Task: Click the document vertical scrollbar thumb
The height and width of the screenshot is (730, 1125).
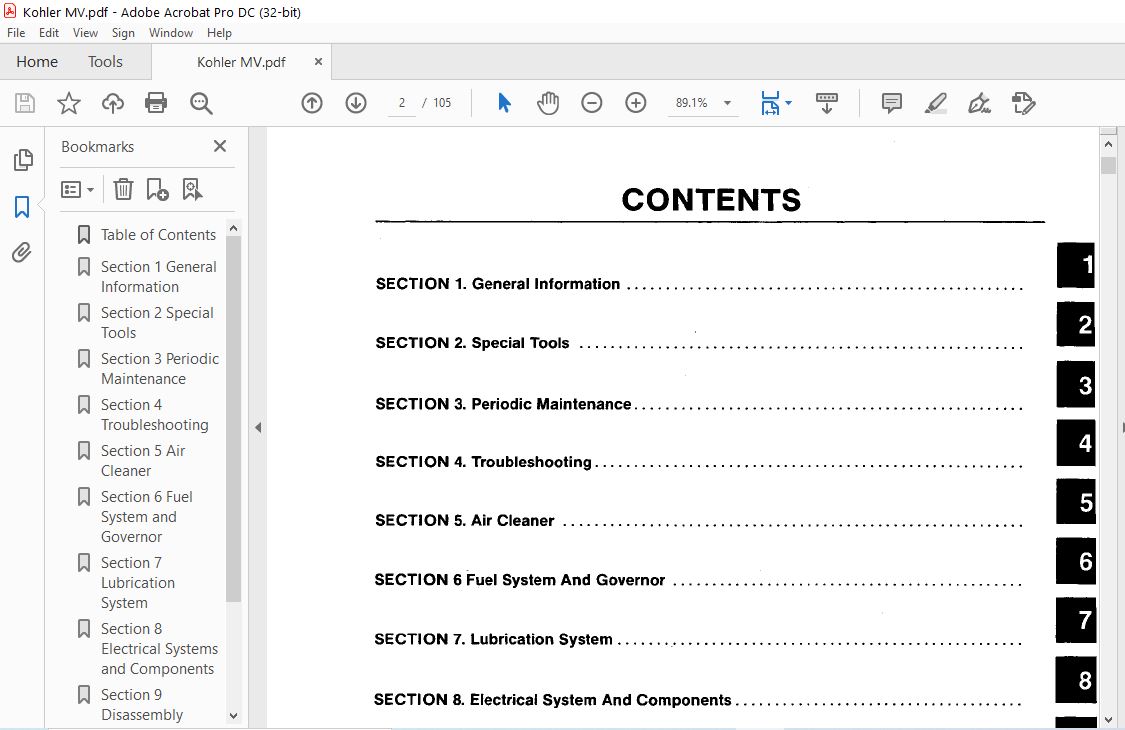Action: point(1108,165)
